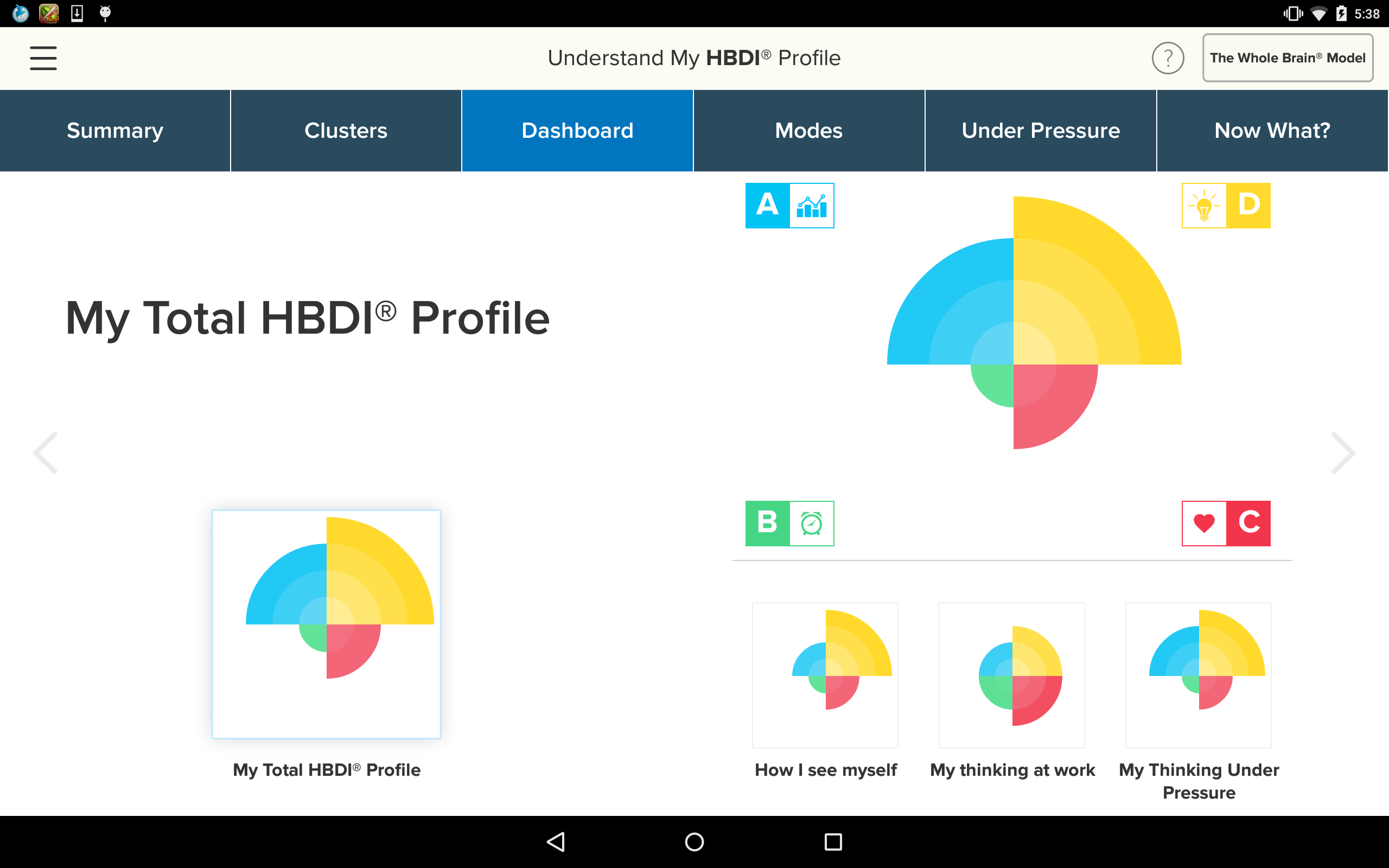Screen dimensions: 1389x868
Task: Tap the B quadrant alarm clock icon
Action: [x=812, y=523]
